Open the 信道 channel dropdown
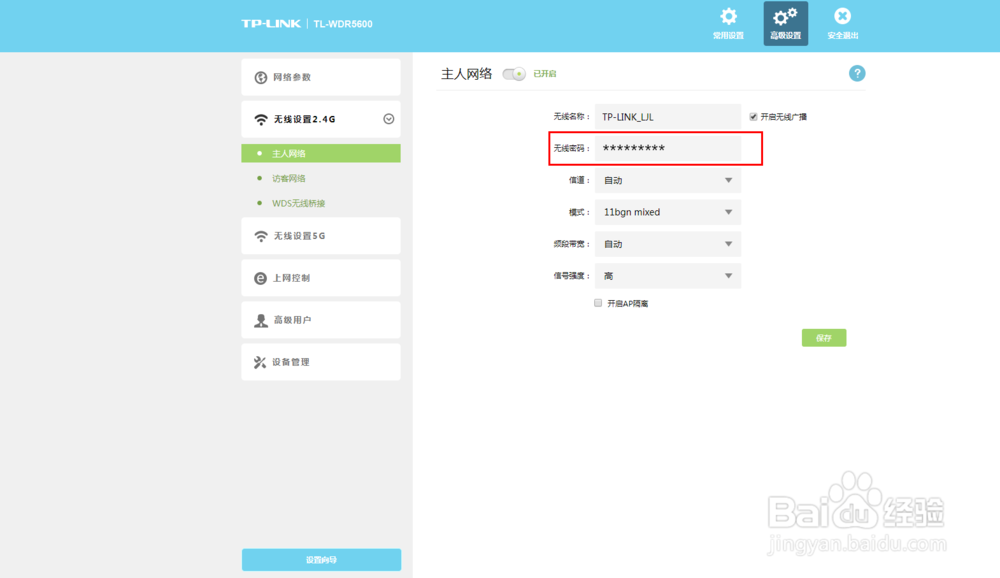1000x578 pixels. tap(667, 180)
